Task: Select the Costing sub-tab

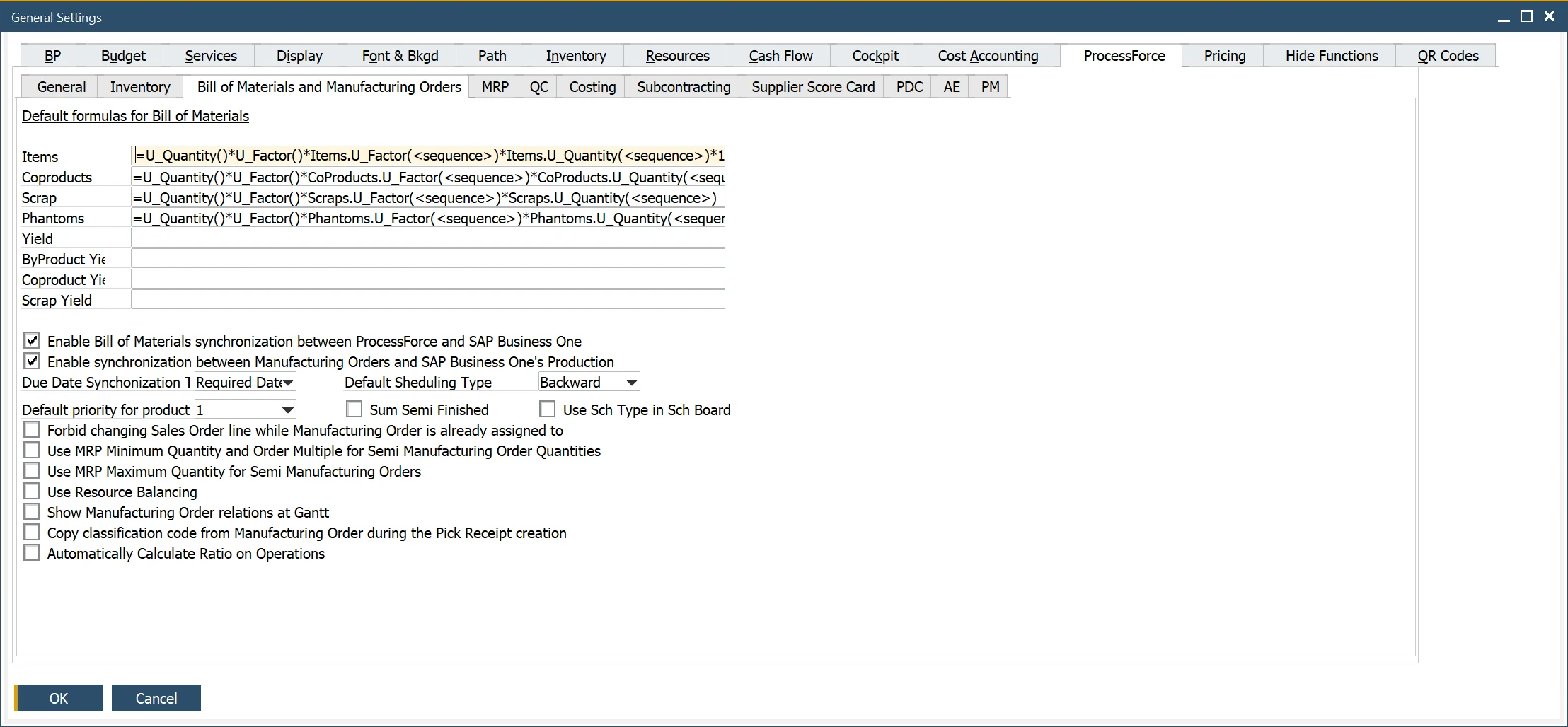Action: [591, 86]
